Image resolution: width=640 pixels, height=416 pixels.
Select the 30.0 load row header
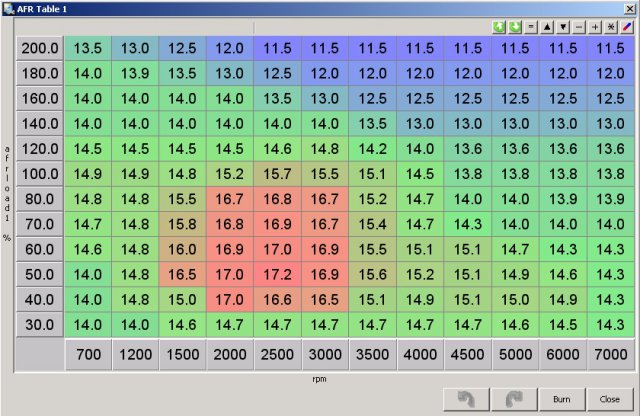coord(40,324)
